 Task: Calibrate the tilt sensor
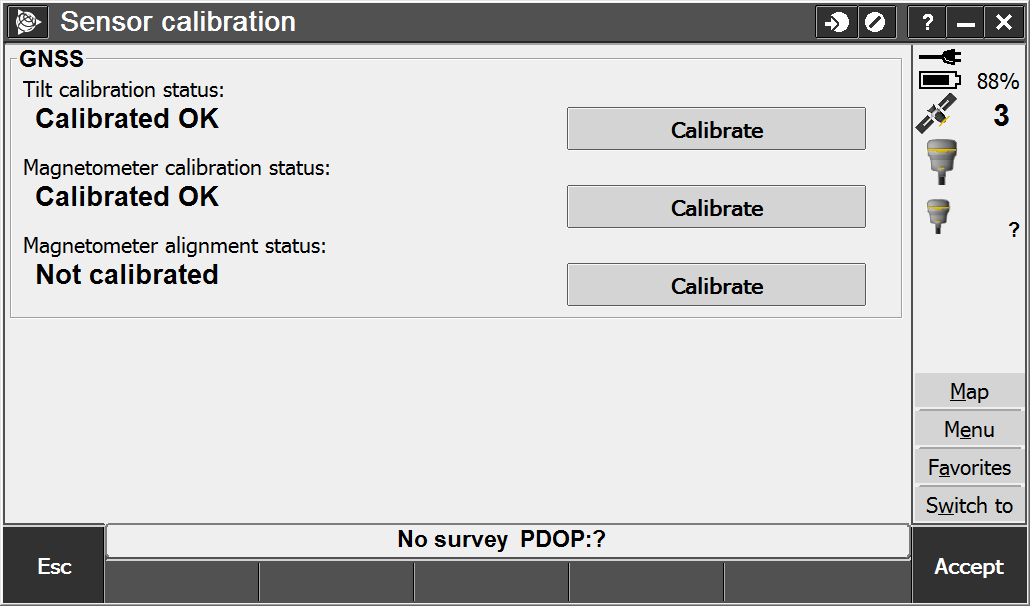pos(716,129)
